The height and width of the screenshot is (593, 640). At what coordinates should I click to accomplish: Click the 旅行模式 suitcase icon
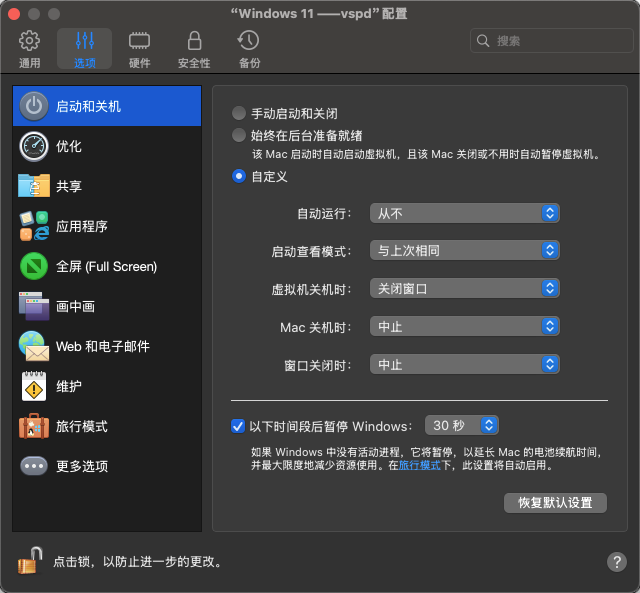tap(34, 426)
